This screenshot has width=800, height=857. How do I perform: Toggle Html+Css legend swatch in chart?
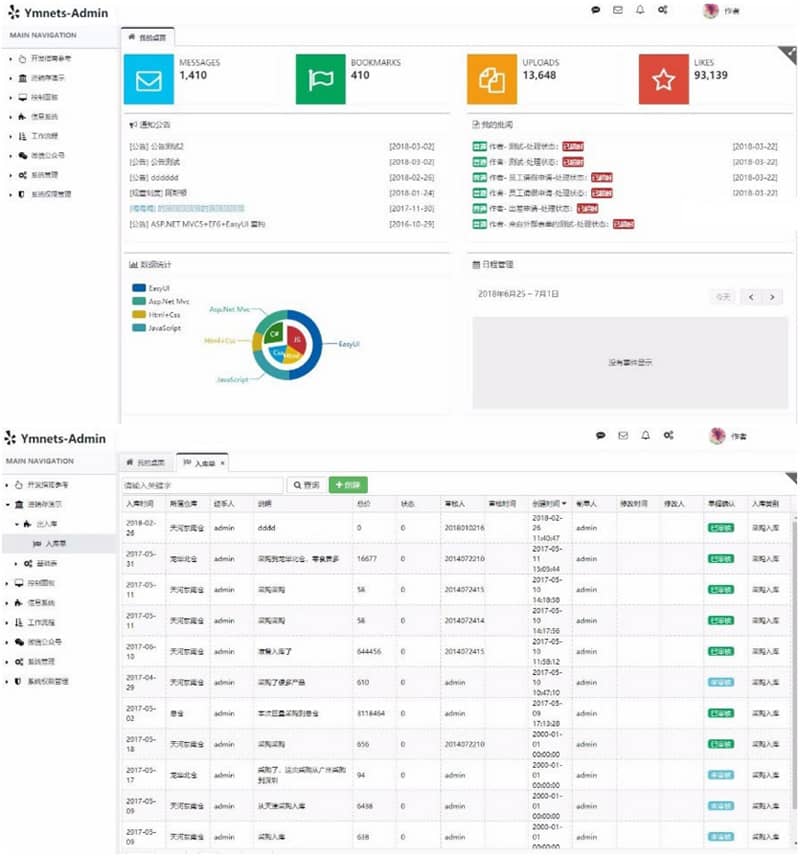(139, 315)
